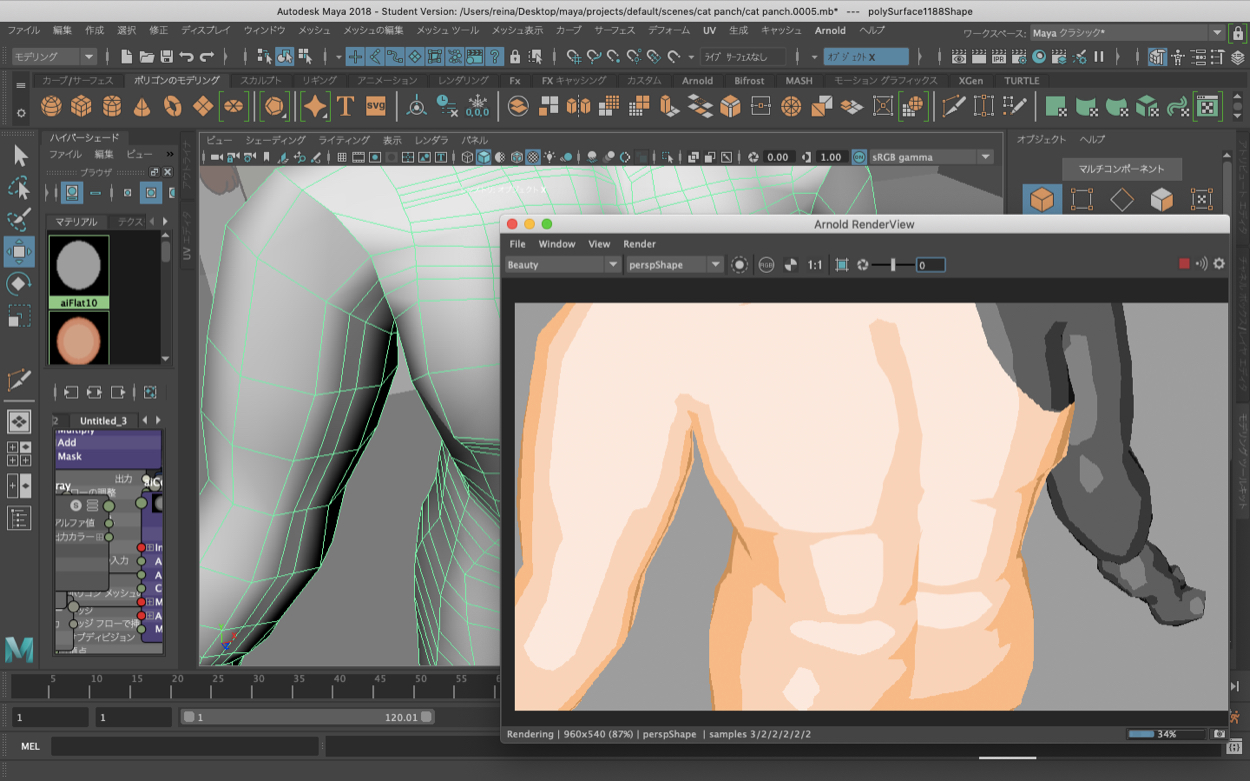Click the undo arrow icon
The width and height of the screenshot is (1250, 781).
187,57
